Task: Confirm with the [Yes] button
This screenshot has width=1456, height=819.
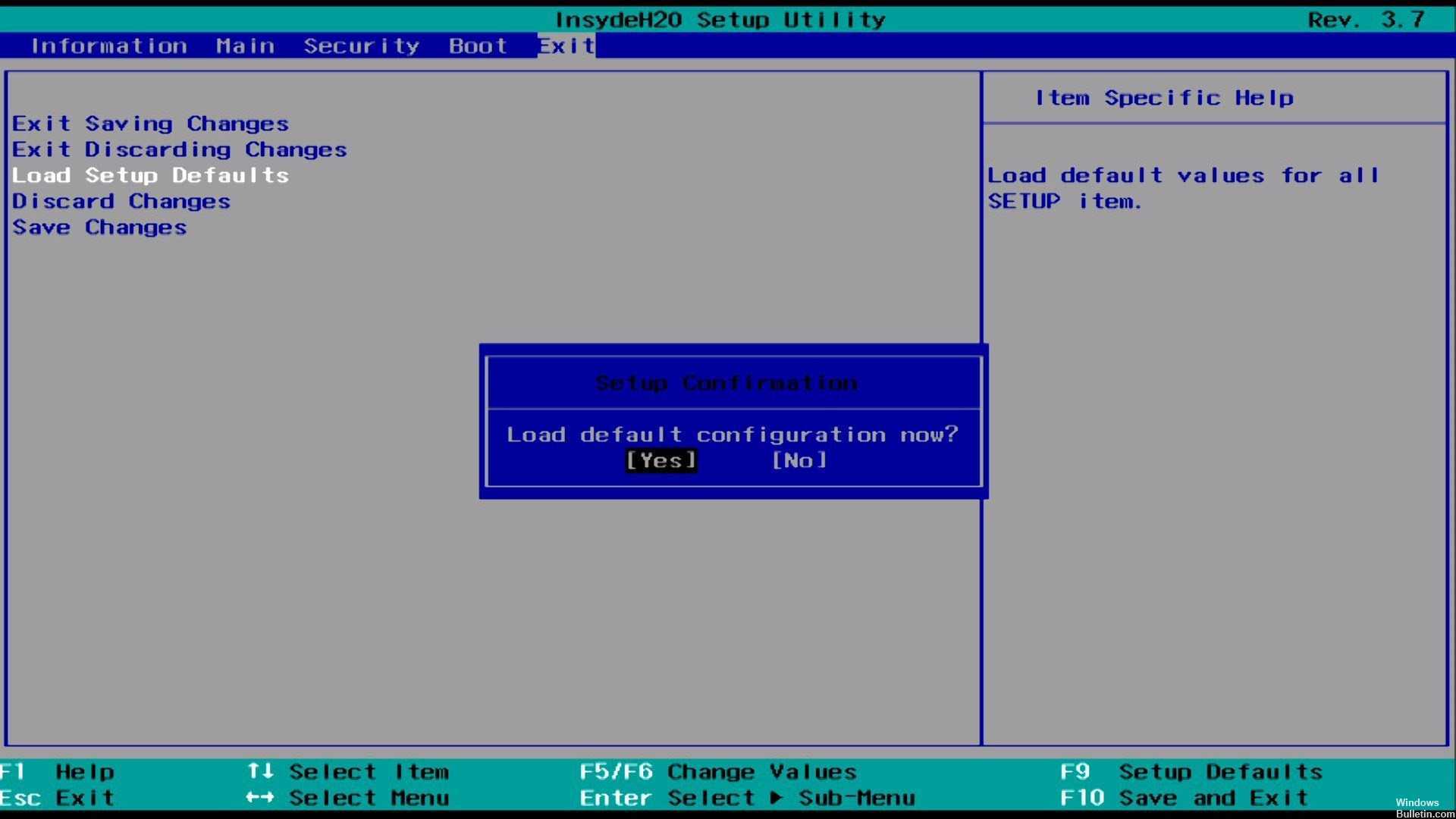Action: (661, 460)
